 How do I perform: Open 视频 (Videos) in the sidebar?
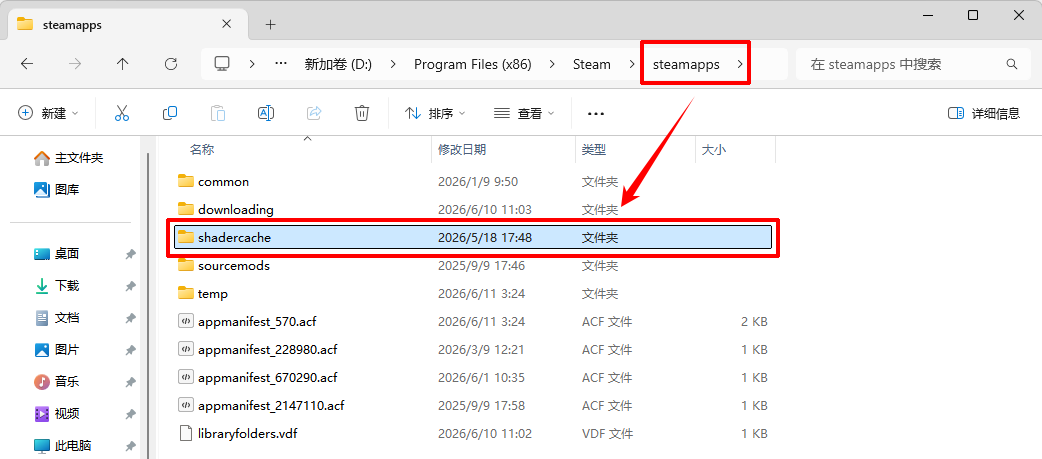coord(56,413)
